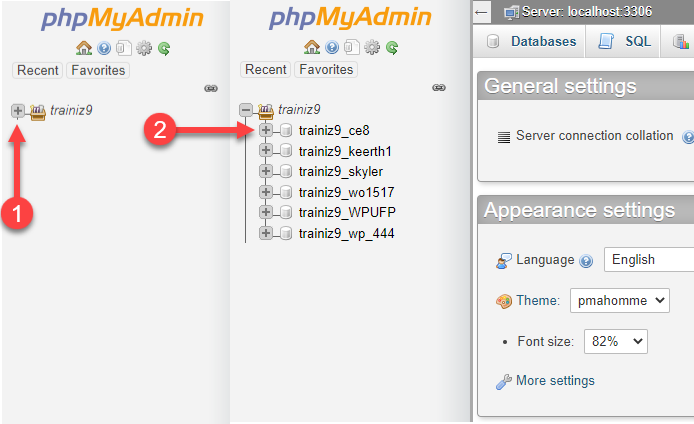694x424 pixels.
Task: Click the server monitor icon in breadcrumb
Action: pyautogui.click(x=511, y=12)
